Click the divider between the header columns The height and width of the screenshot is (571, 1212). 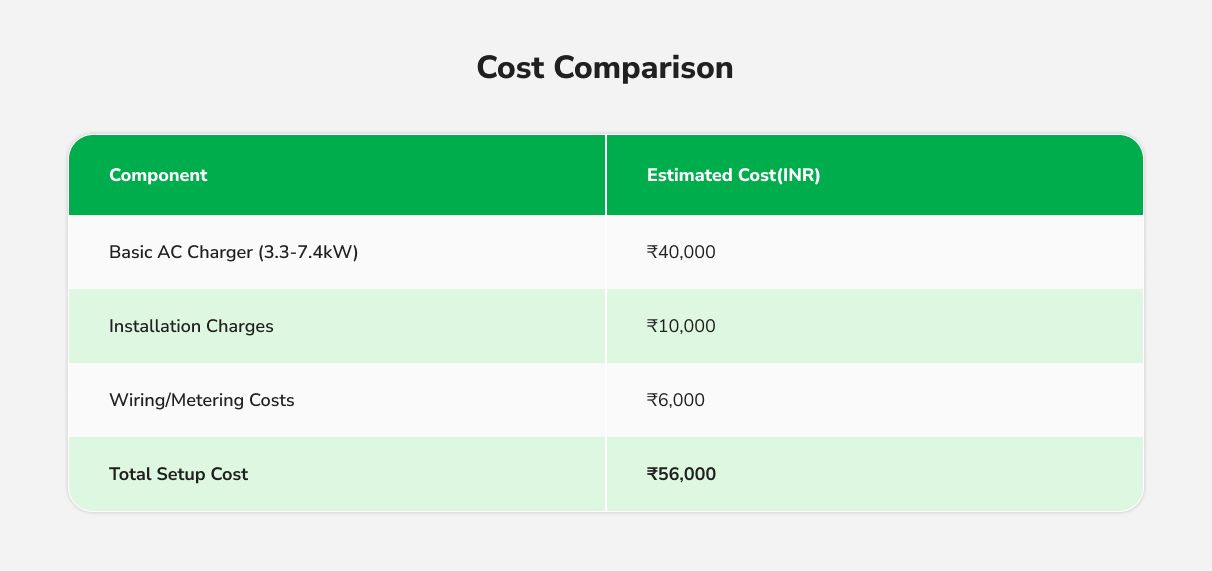606,175
